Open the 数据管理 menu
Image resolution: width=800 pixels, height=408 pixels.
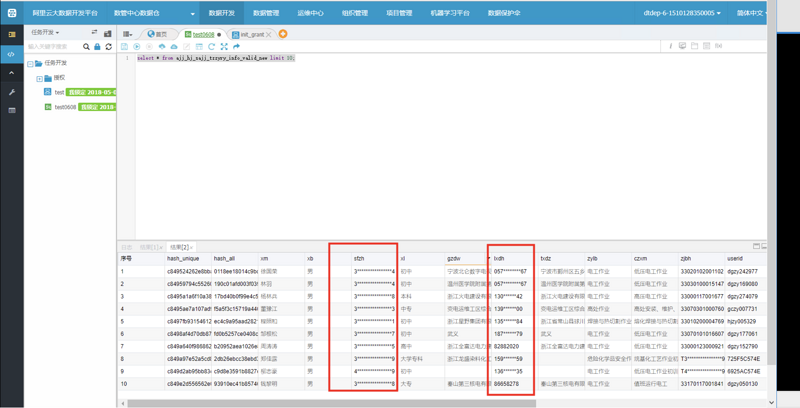point(266,13)
